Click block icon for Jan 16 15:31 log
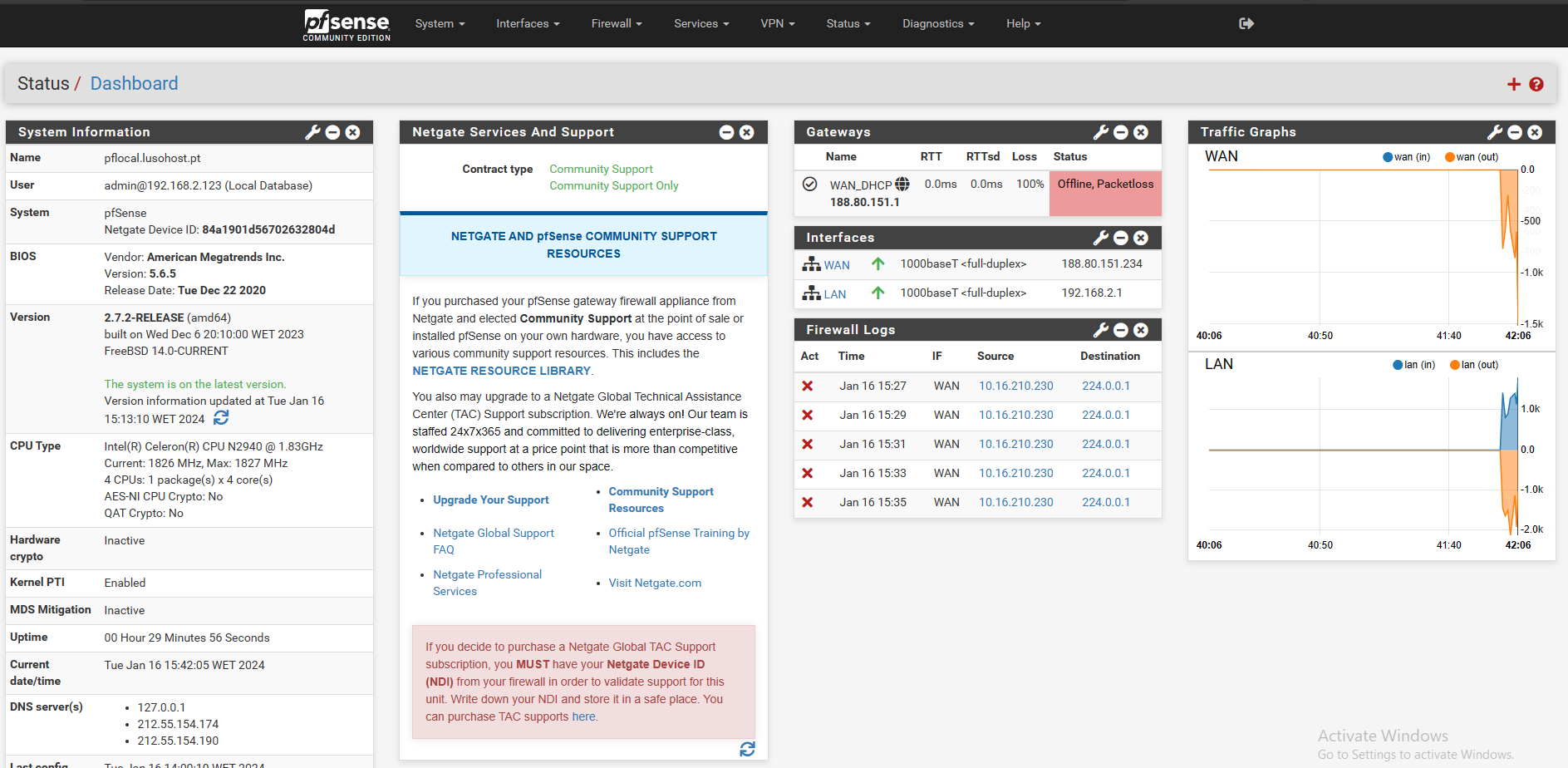The image size is (1568, 768). (x=807, y=444)
